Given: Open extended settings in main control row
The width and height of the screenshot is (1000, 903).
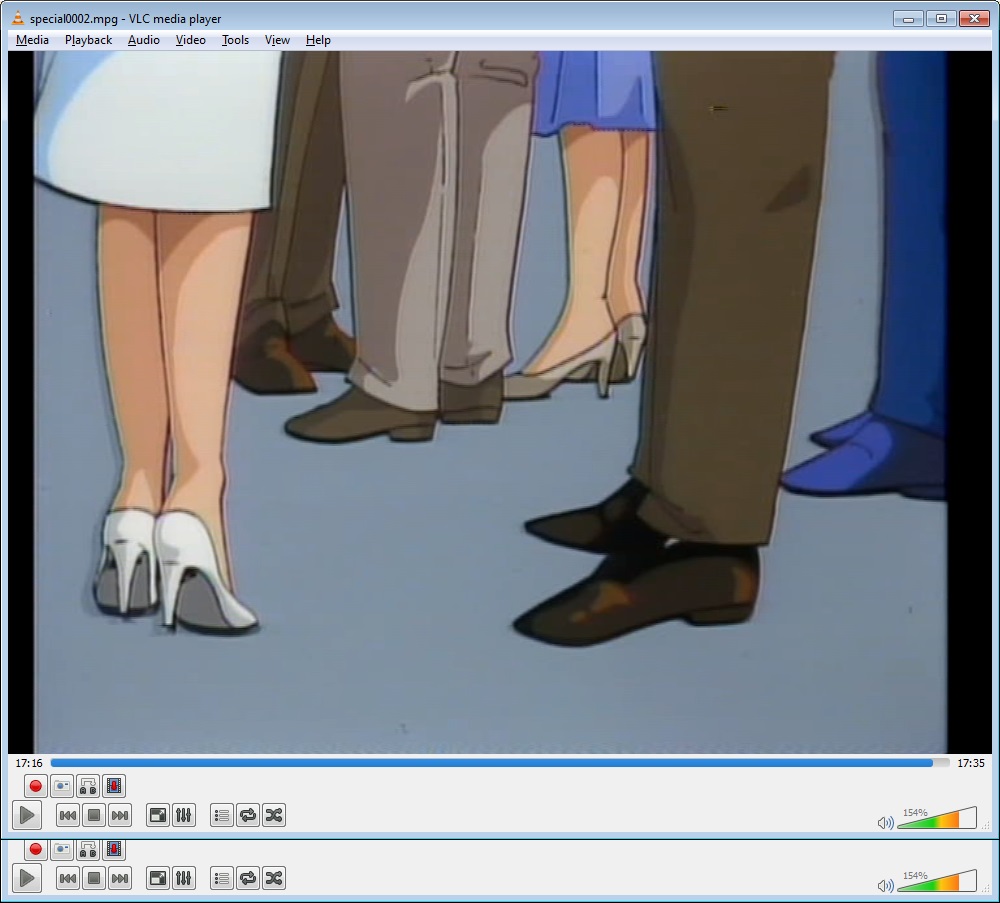Looking at the screenshot, I should 184,815.
